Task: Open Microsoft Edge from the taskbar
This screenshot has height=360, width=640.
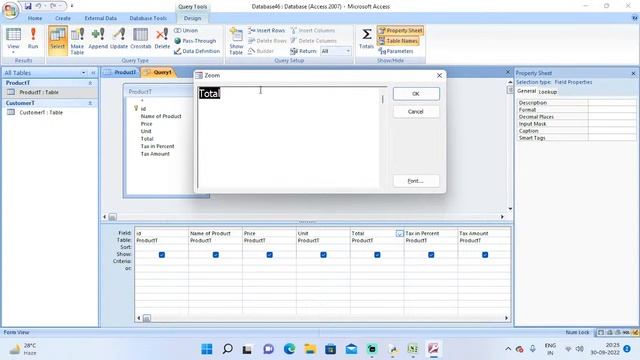Action: click(289, 349)
